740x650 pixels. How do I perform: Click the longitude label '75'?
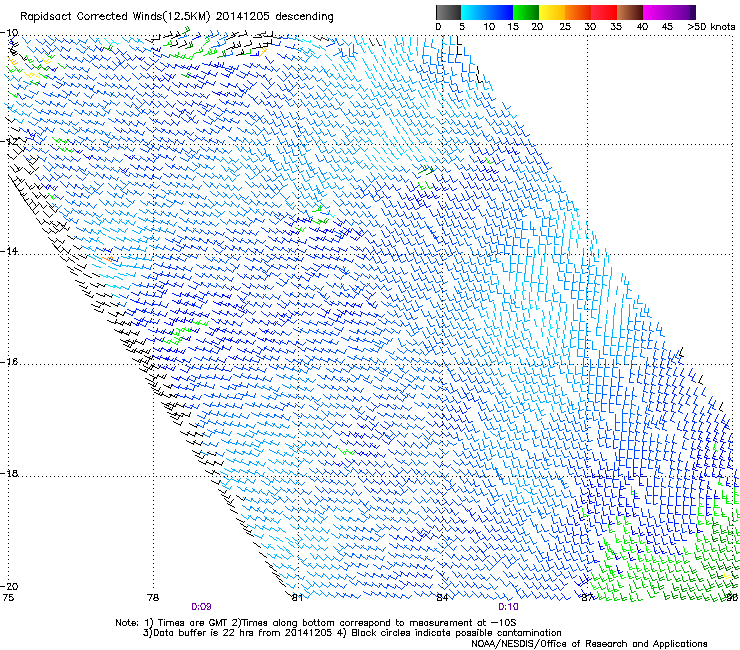click(x=8, y=598)
